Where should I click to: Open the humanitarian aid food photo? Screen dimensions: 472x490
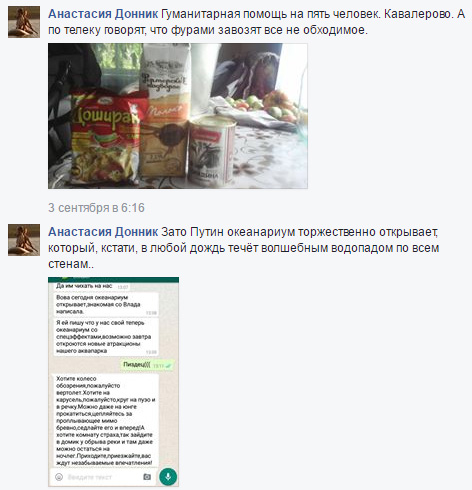pyautogui.click(x=178, y=116)
